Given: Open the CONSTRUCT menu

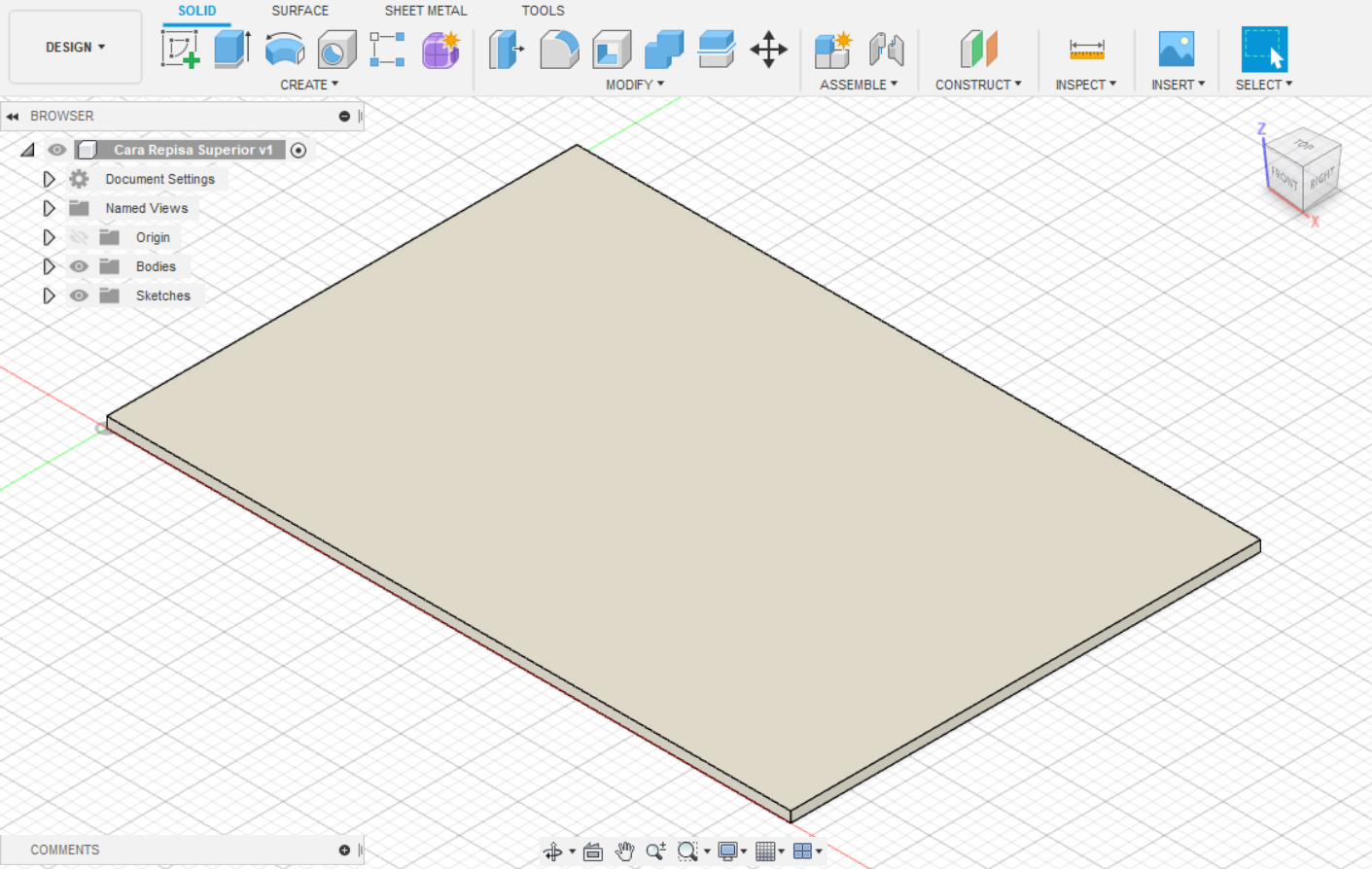Looking at the screenshot, I should coord(978,85).
